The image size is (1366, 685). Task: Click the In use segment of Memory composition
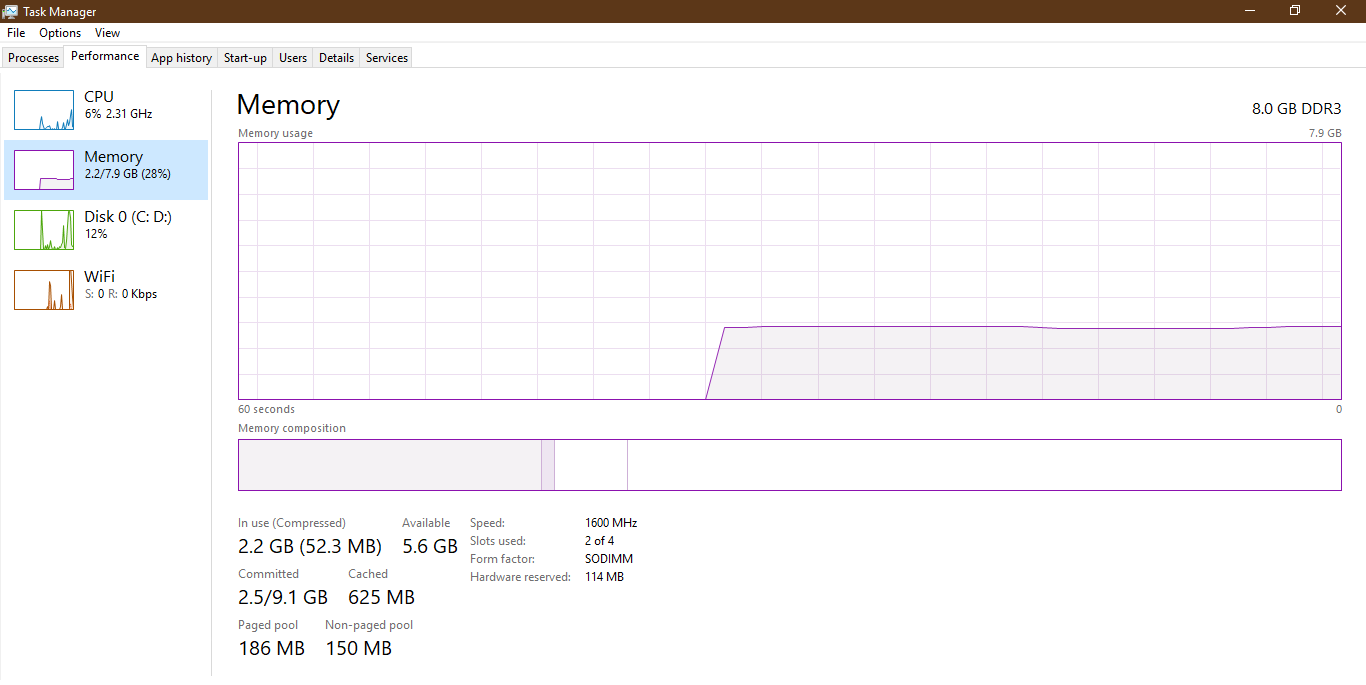tap(390, 465)
